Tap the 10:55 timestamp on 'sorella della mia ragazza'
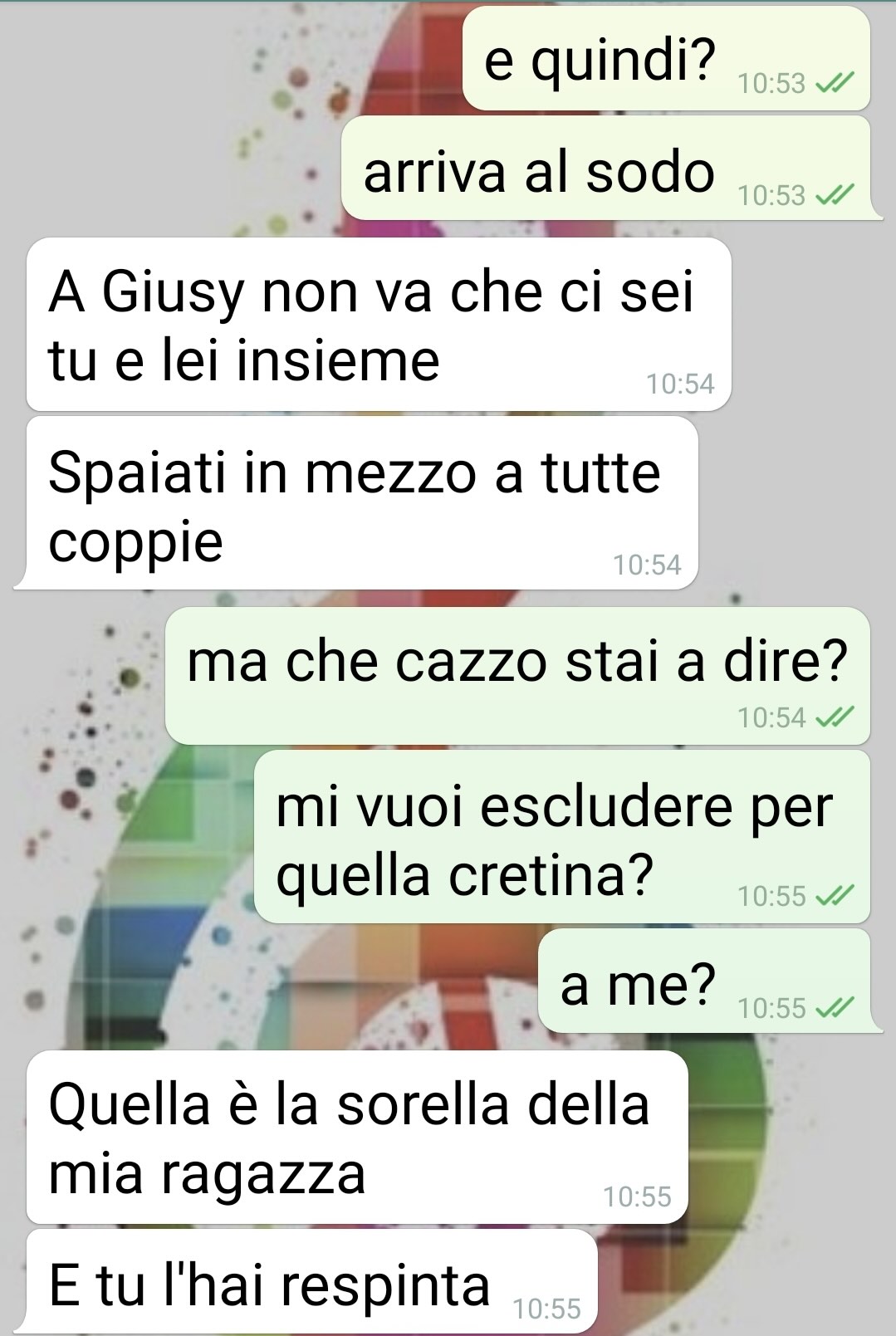The width and height of the screenshot is (896, 1336). point(637,1197)
